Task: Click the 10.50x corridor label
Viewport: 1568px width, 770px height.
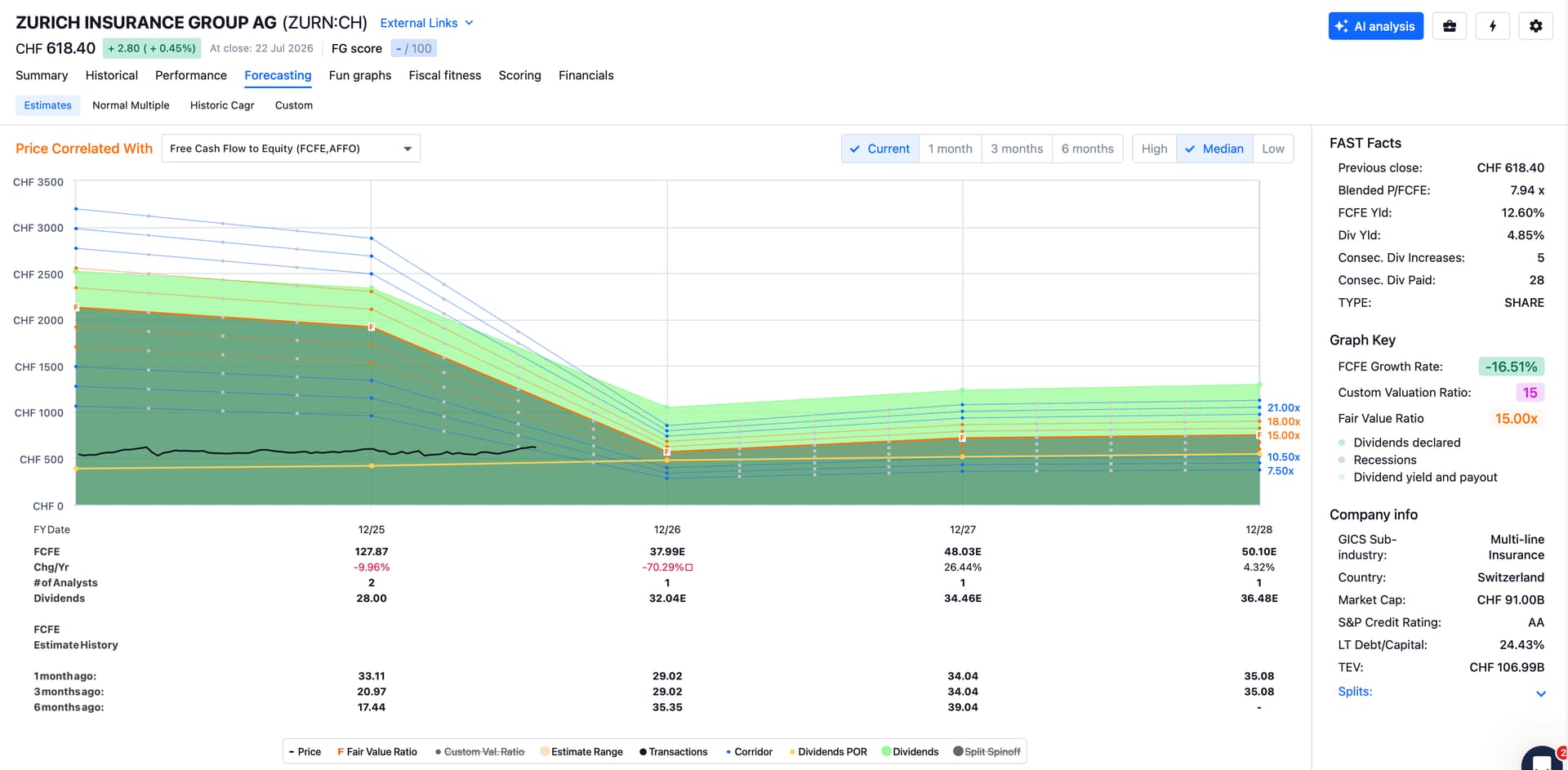Action: coord(1284,457)
